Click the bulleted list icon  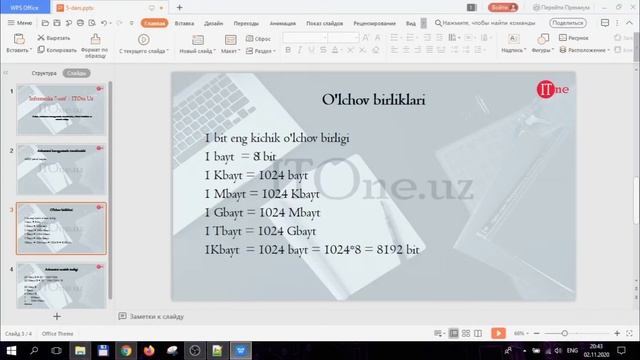point(395,38)
